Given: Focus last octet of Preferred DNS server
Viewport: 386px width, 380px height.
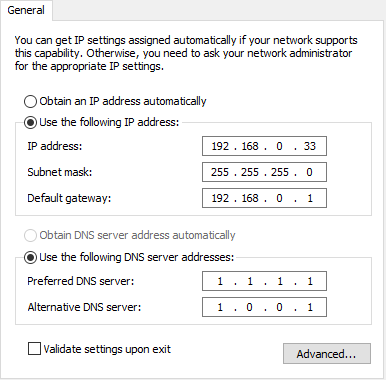Looking at the screenshot, I should pyautogui.click(x=310, y=281).
